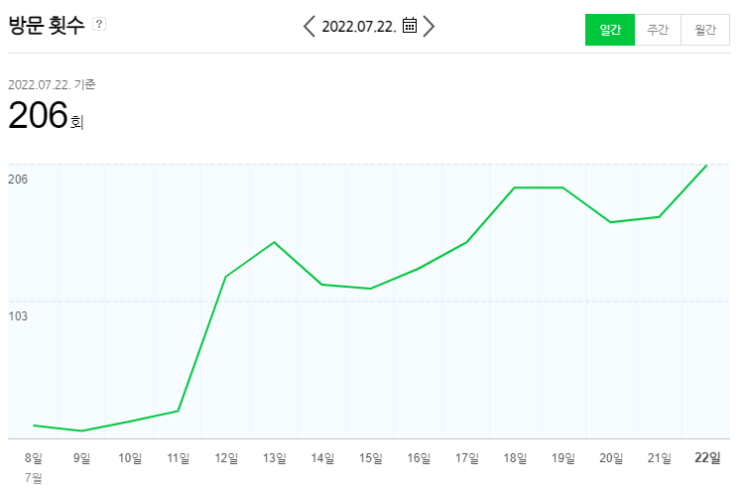This screenshot has width=743, height=487.
Task: Open the calendar date picker icon
Action: [x=409, y=26]
